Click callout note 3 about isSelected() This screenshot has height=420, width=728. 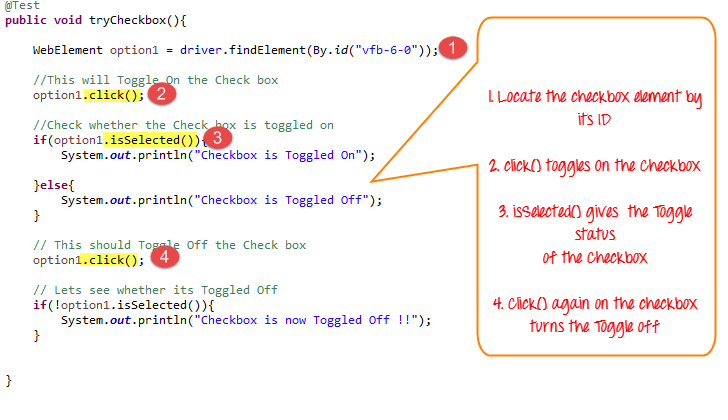[x=594, y=236]
